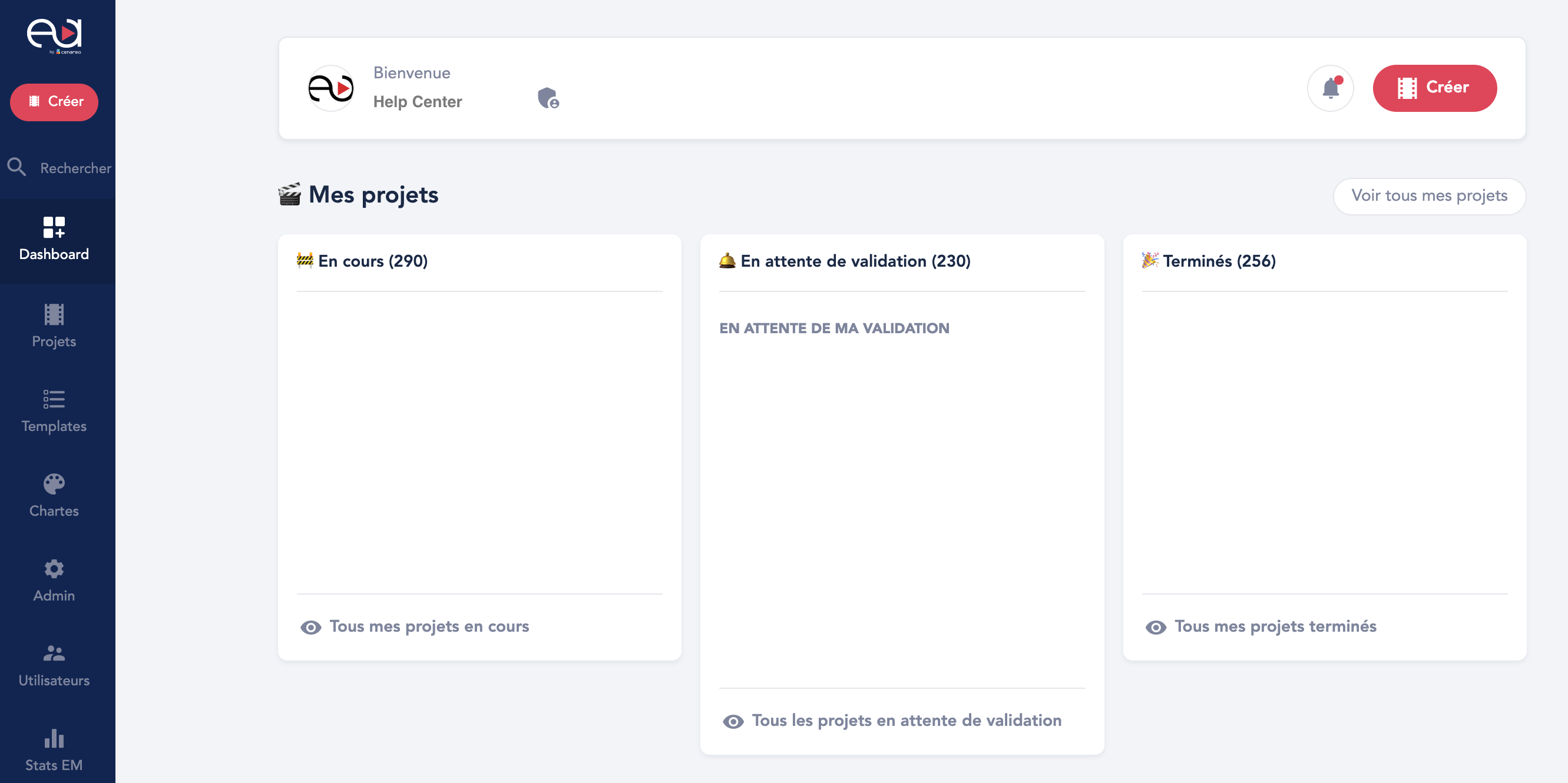Go to Templates in the sidebar
Screen dimensions: 1568x783
54,411
